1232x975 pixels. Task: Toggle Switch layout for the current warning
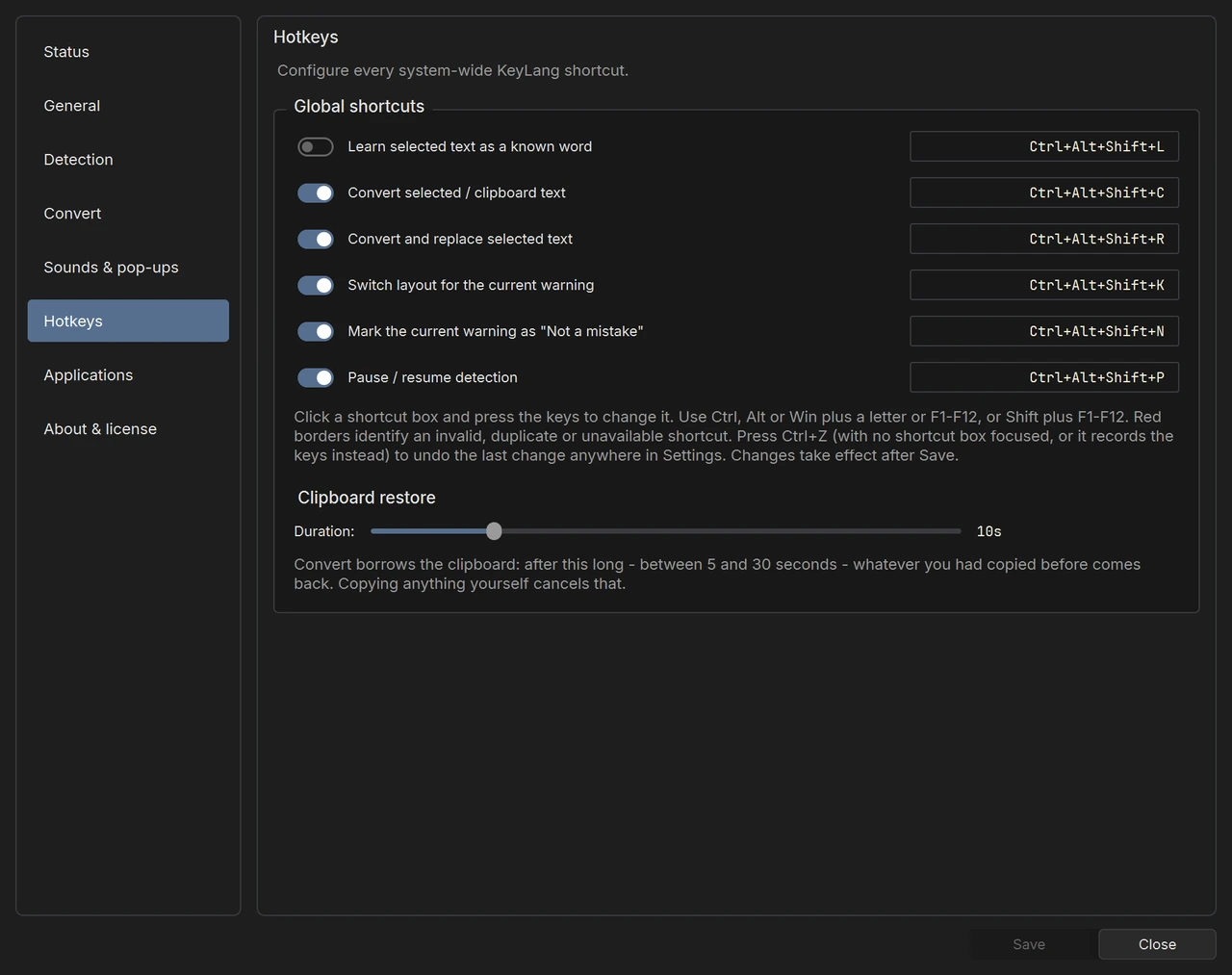point(316,285)
